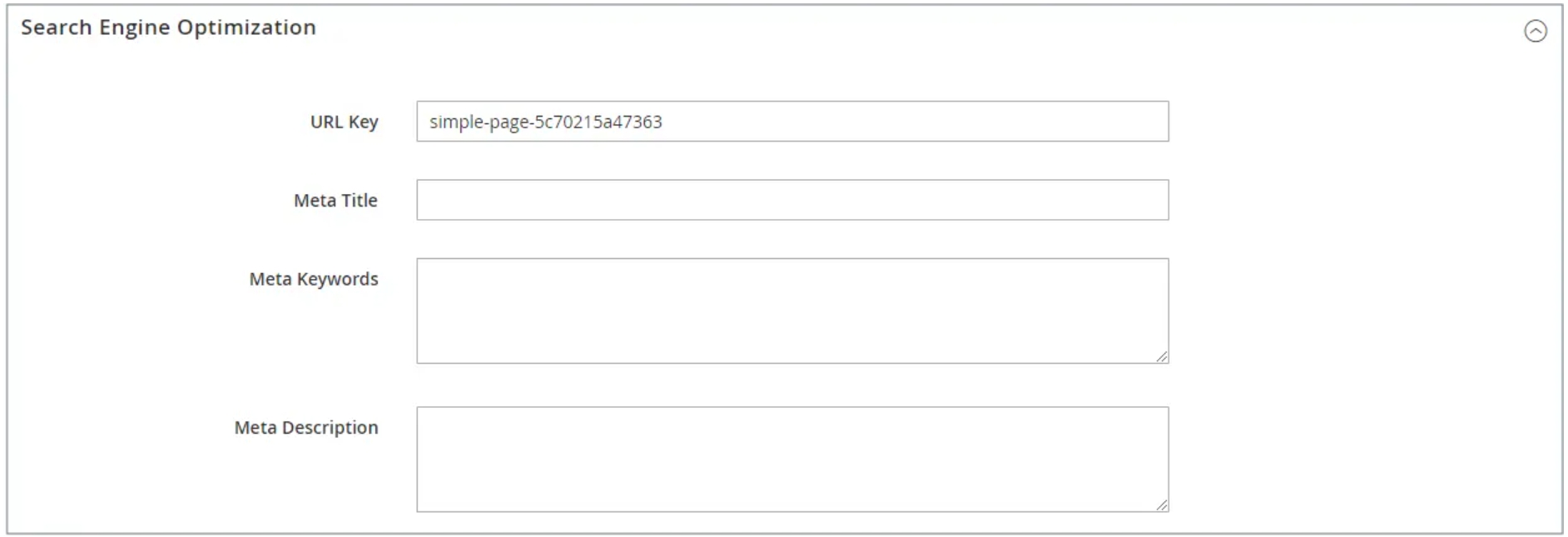Click the Meta Description textarea resize grip
This screenshot has height=537, width=1568.
point(1162,505)
